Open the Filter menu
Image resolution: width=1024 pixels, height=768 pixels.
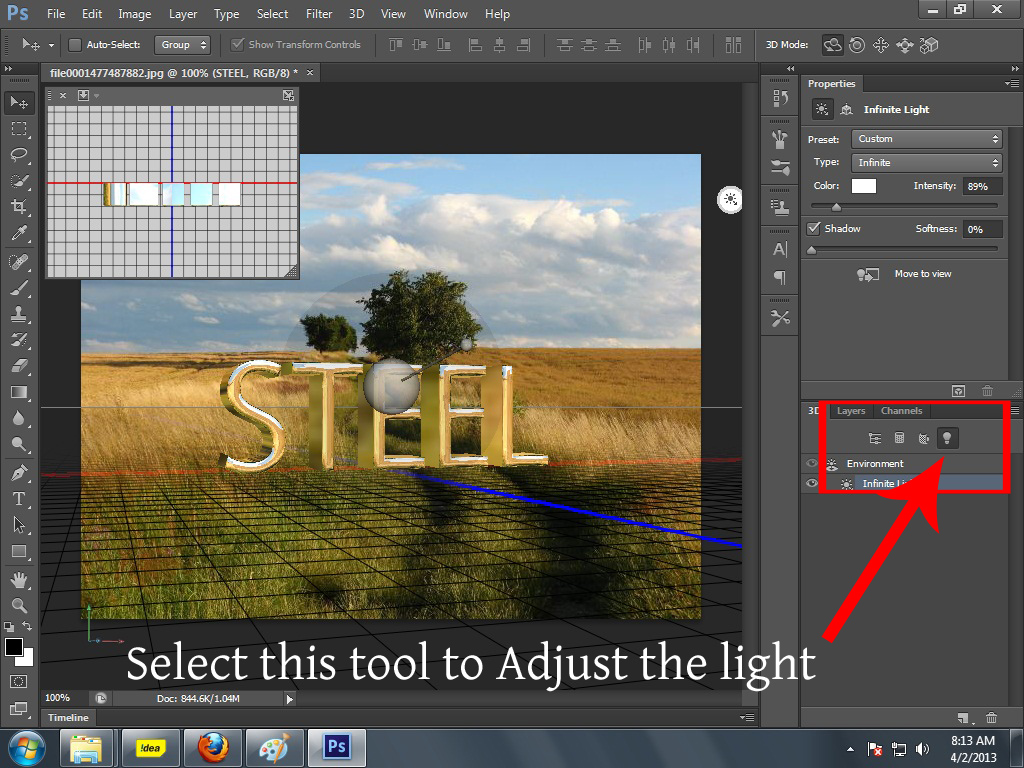(x=319, y=13)
